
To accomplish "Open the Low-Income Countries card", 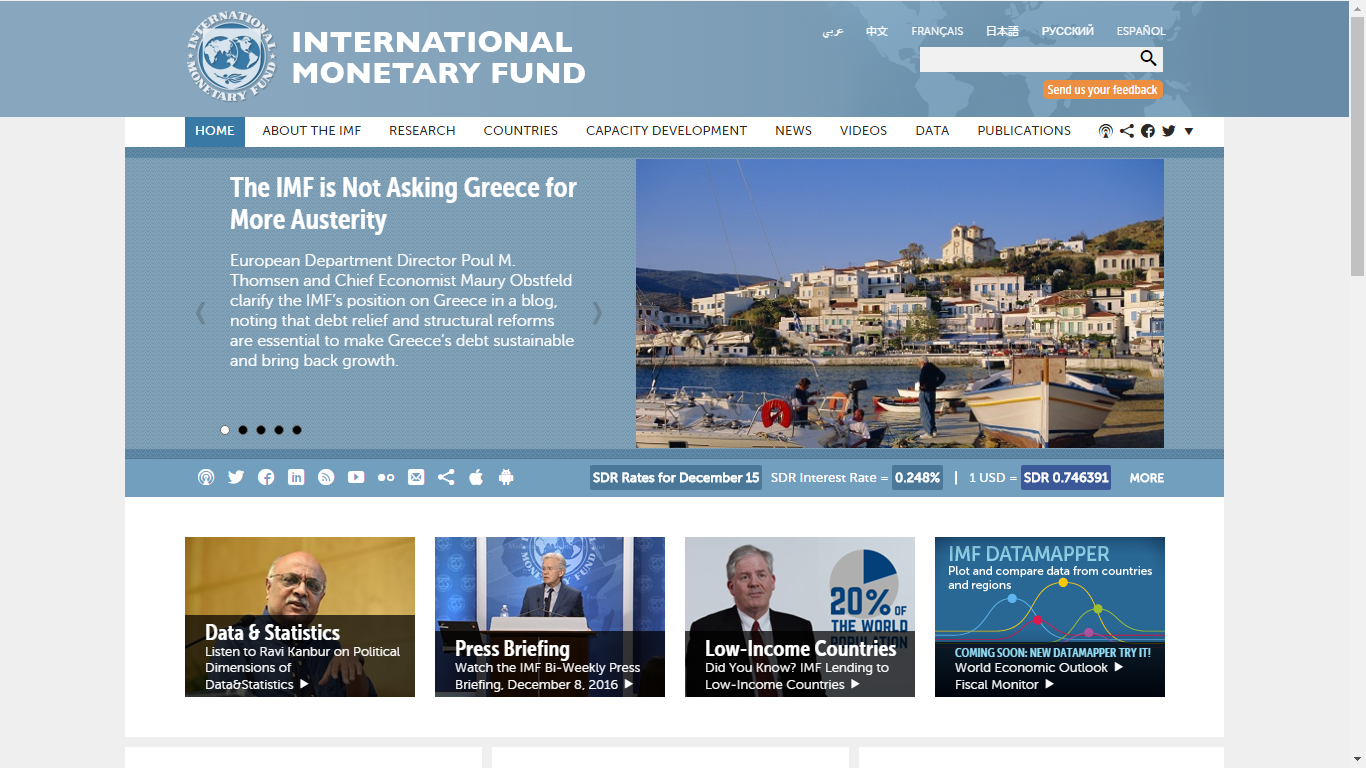I will tap(800, 617).
